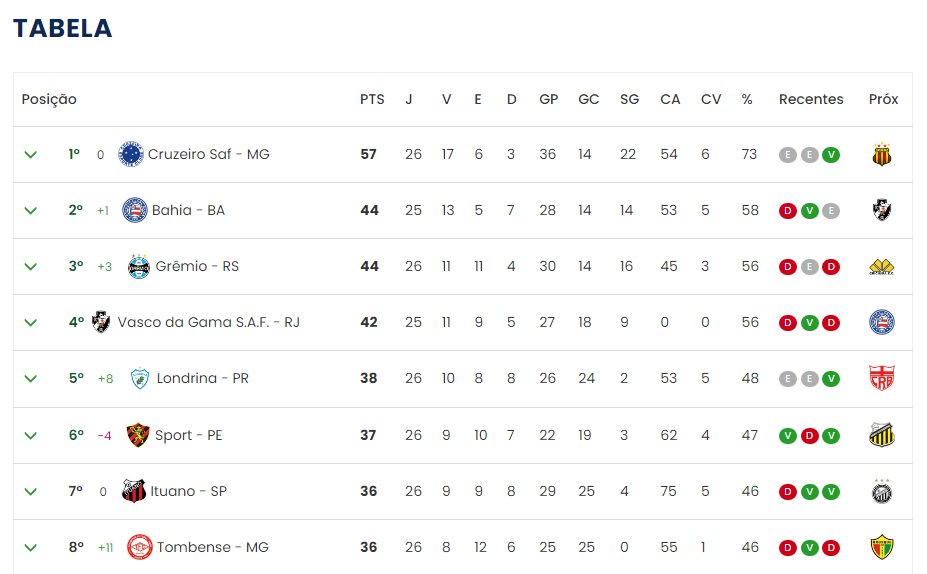Open next opponent crest in Cruzeiro row
Viewport: 927px width, 574px height.
(883, 154)
